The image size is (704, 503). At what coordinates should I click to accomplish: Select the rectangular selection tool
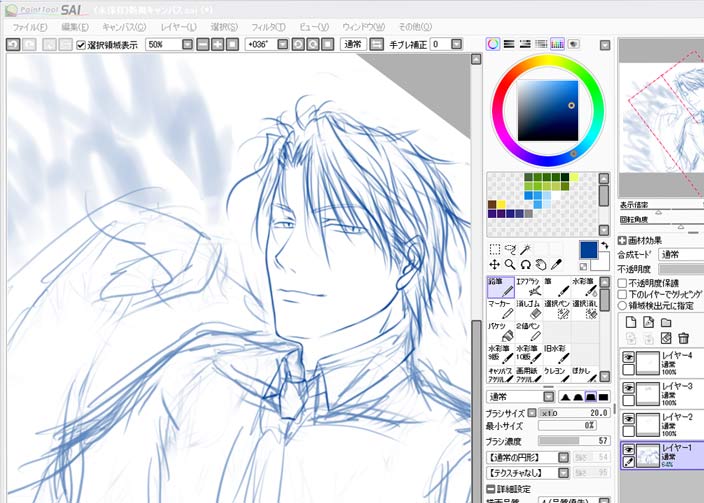(495, 249)
